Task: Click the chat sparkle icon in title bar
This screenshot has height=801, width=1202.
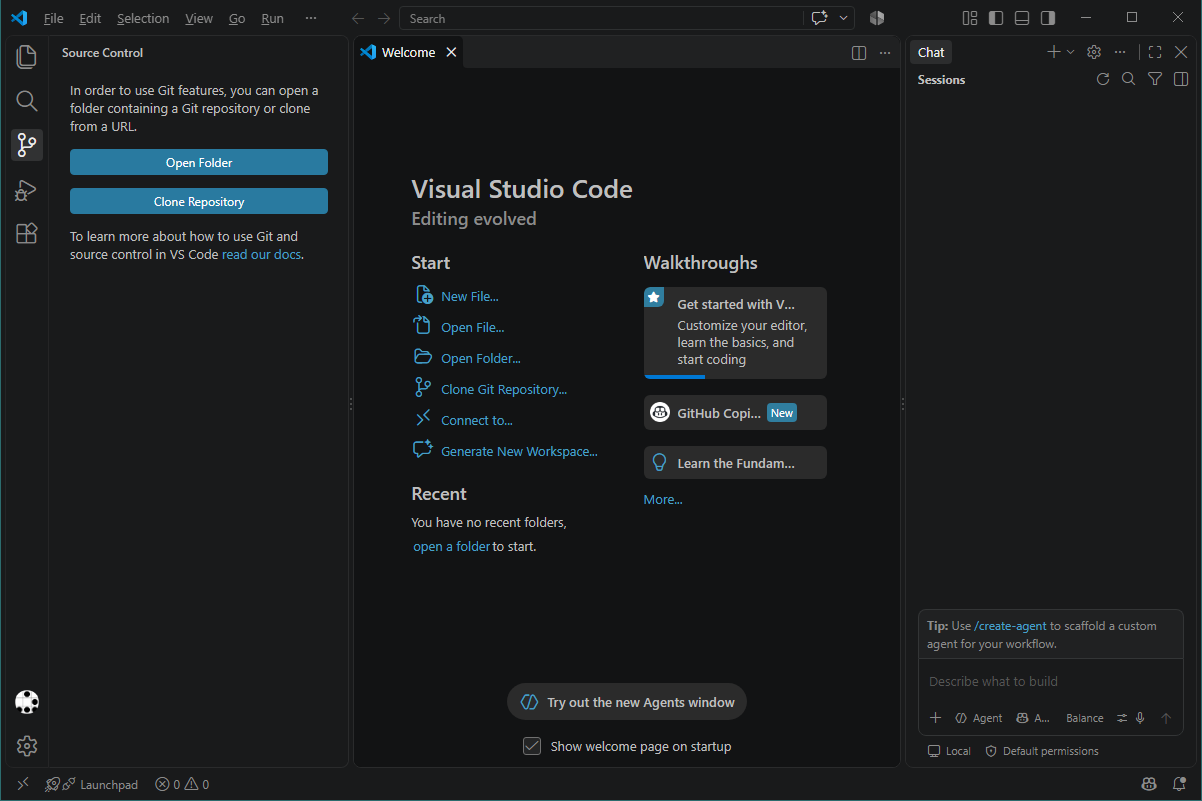Action: [x=820, y=18]
